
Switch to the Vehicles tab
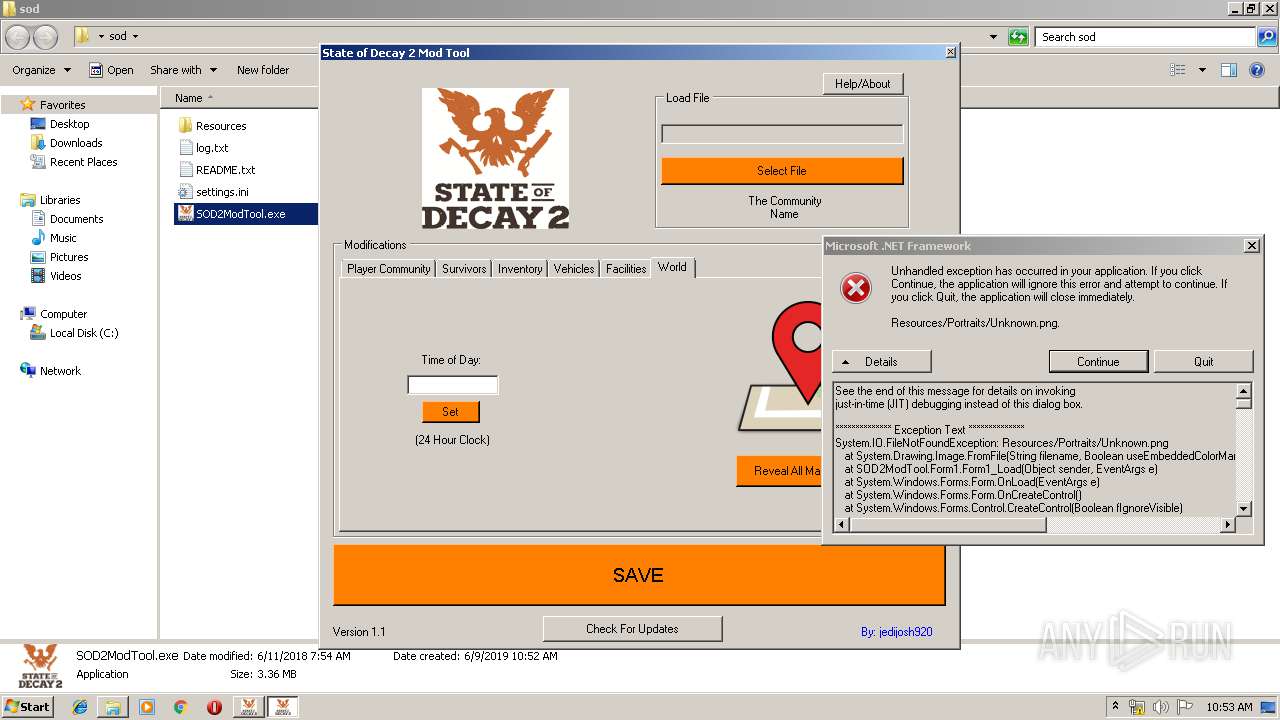(x=574, y=269)
